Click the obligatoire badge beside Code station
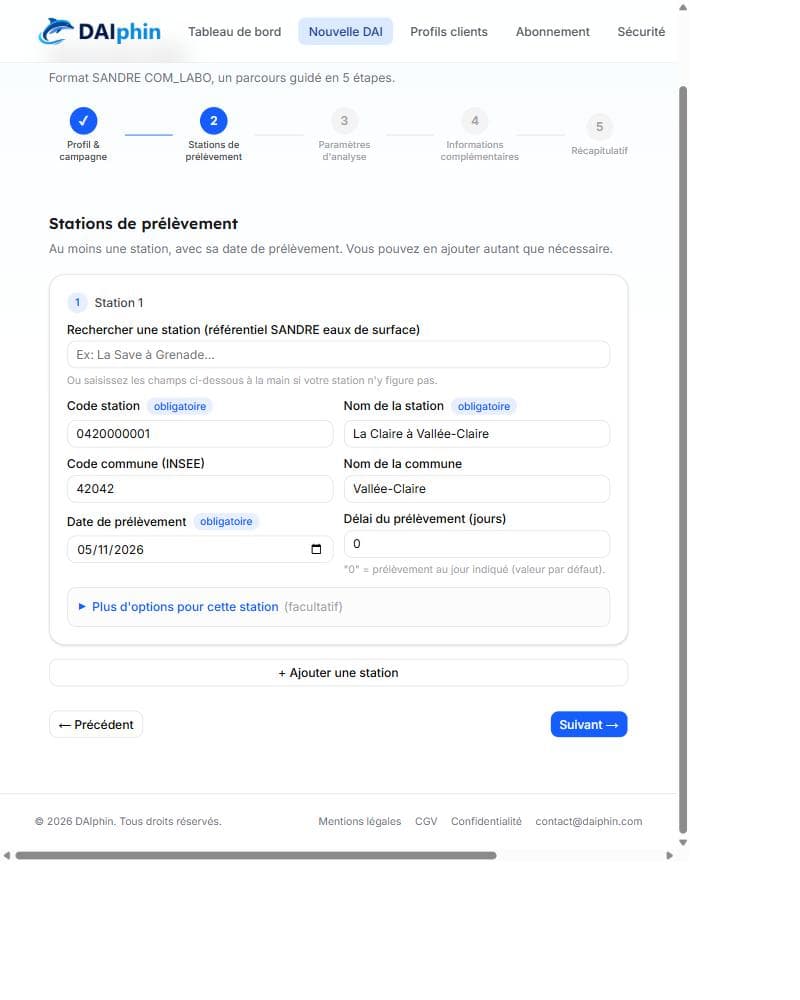Screen dimensions: 800x1000 pos(180,406)
